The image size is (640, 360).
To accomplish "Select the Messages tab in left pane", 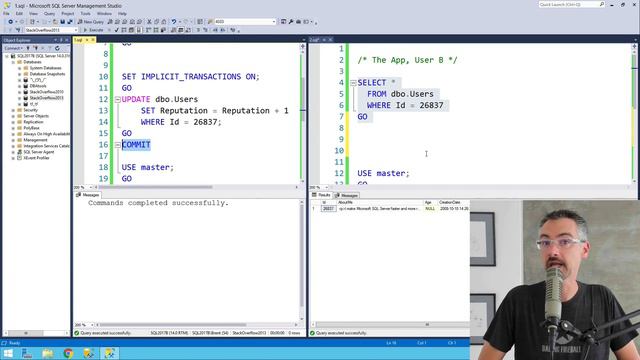I will tap(88, 195).
